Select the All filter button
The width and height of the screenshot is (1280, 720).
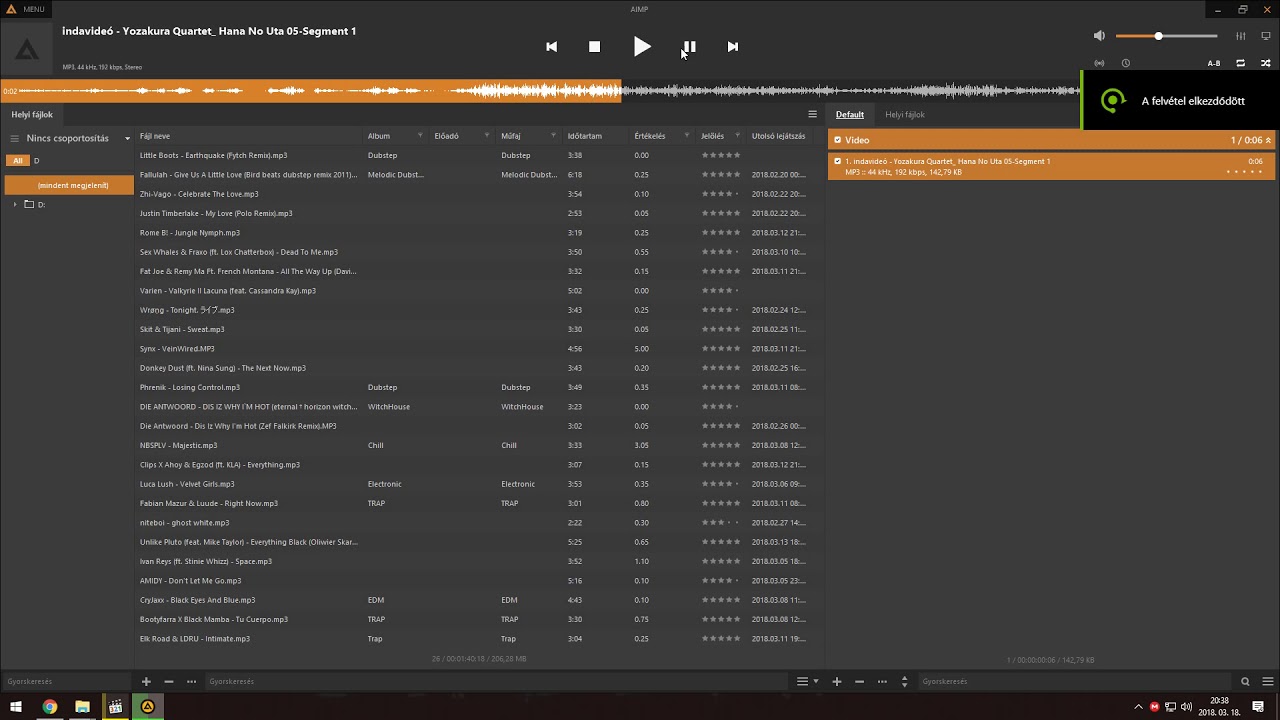pos(17,161)
